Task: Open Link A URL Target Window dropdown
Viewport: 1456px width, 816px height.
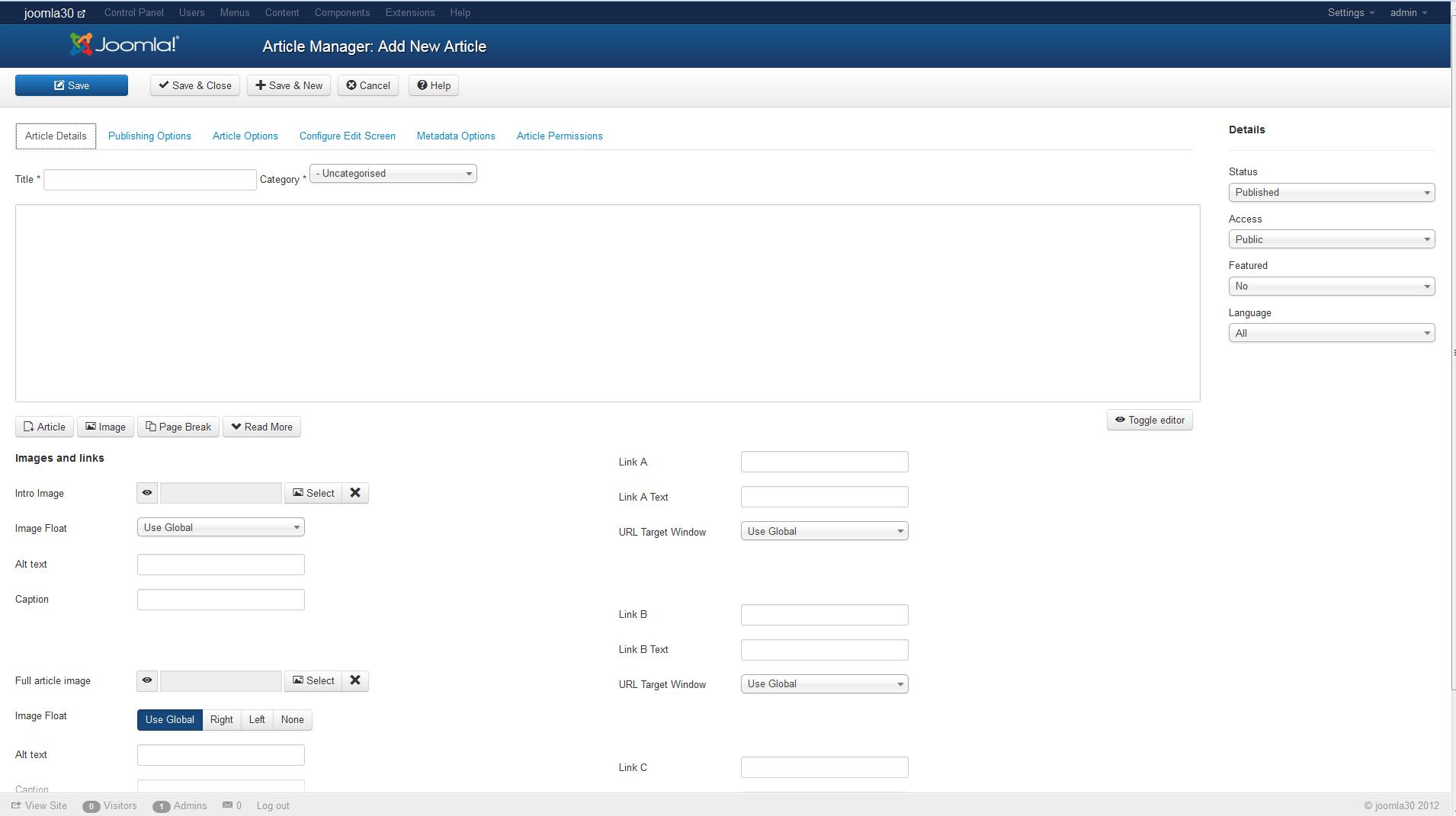Action: pos(825,531)
